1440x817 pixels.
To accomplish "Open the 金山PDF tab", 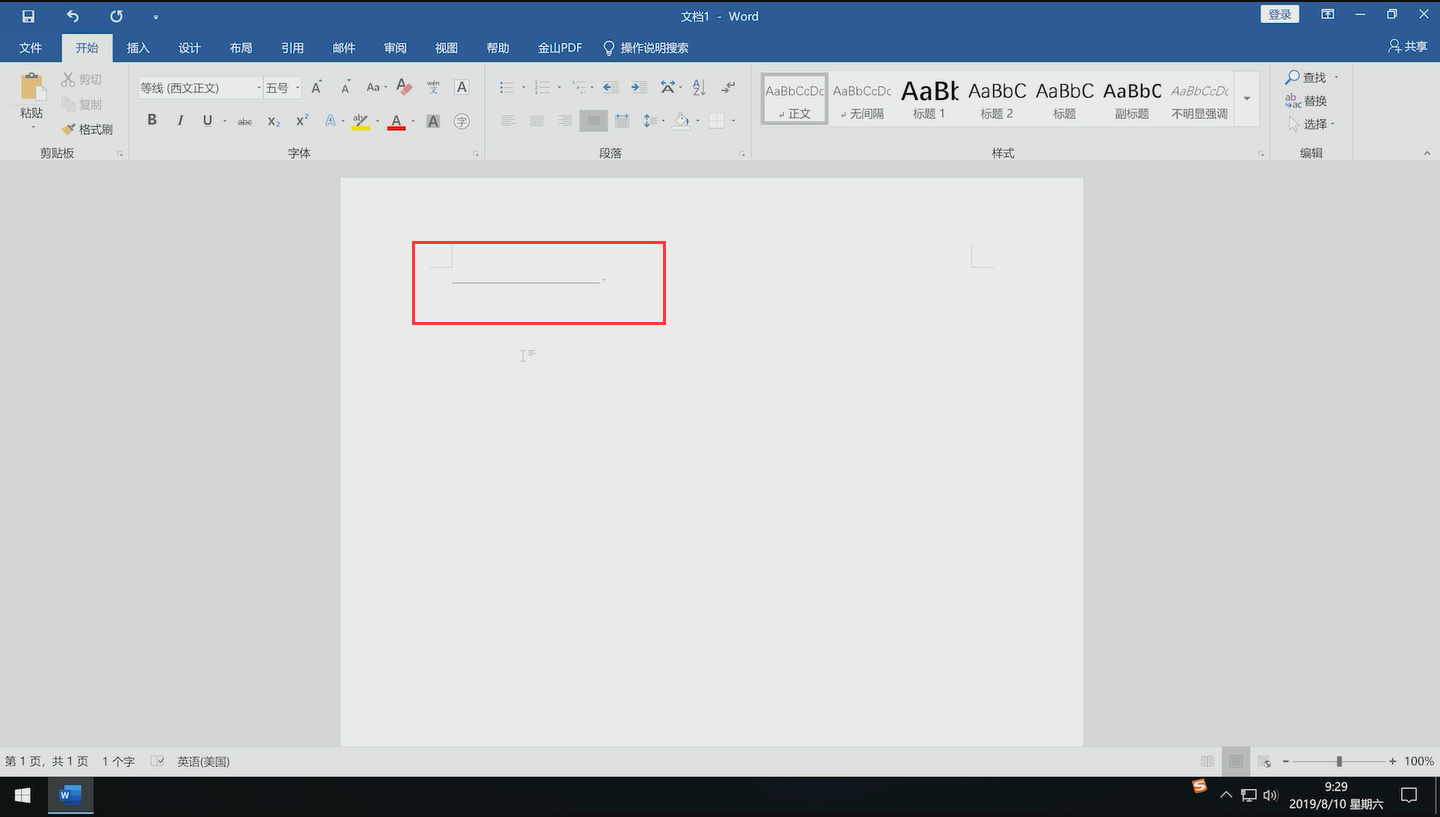I will (560, 48).
